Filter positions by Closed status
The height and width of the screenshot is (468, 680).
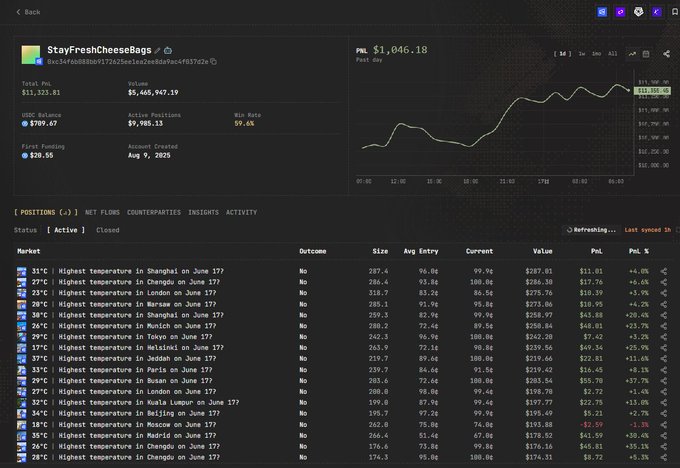click(x=108, y=230)
